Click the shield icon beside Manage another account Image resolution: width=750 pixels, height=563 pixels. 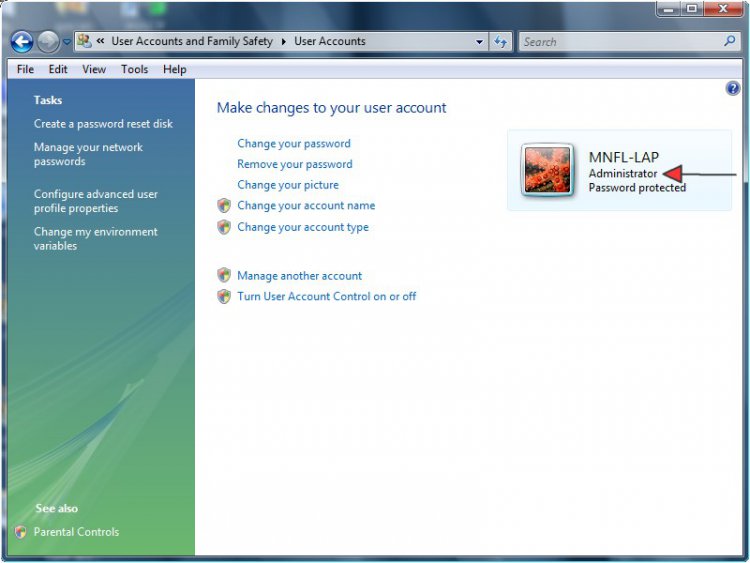coord(224,276)
